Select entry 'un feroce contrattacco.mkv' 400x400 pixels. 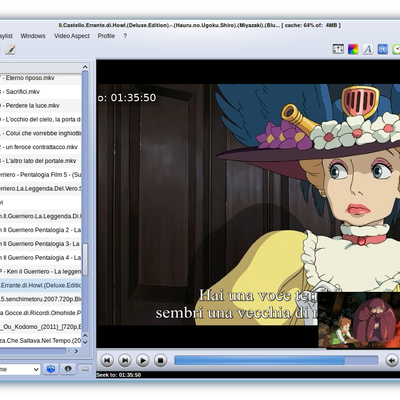coord(40,147)
